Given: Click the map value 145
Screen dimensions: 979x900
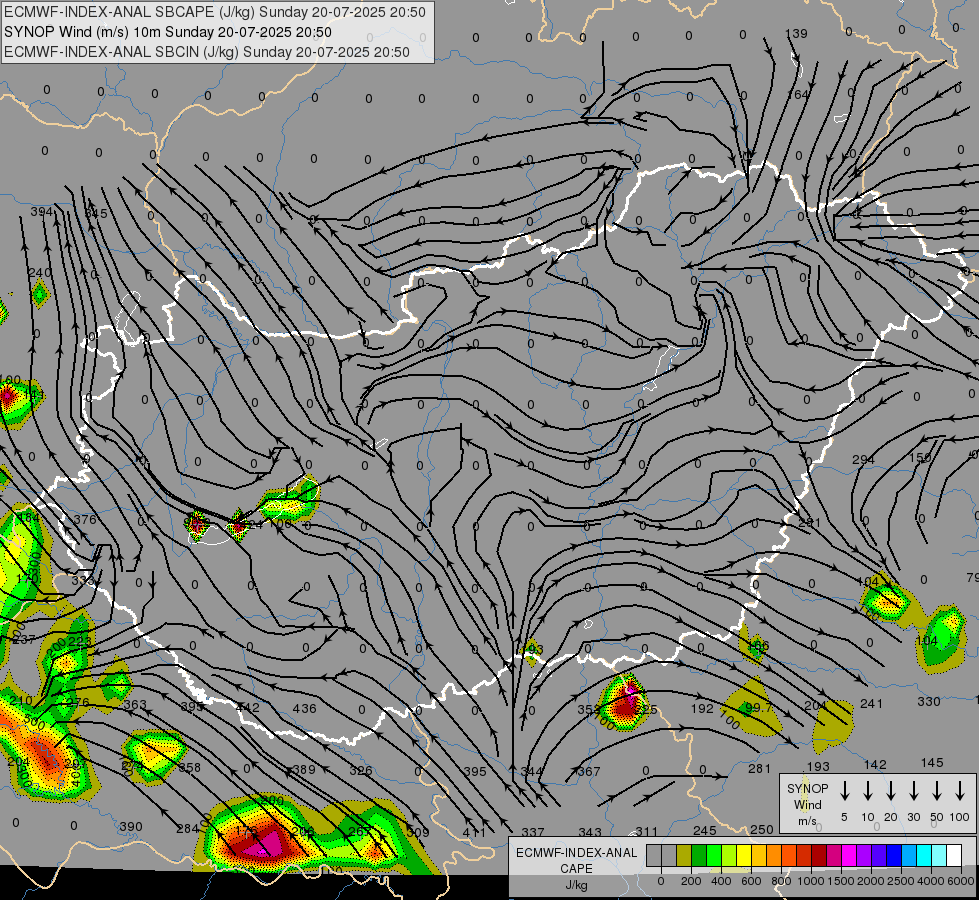Looking at the screenshot, I should (x=932, y=763).
